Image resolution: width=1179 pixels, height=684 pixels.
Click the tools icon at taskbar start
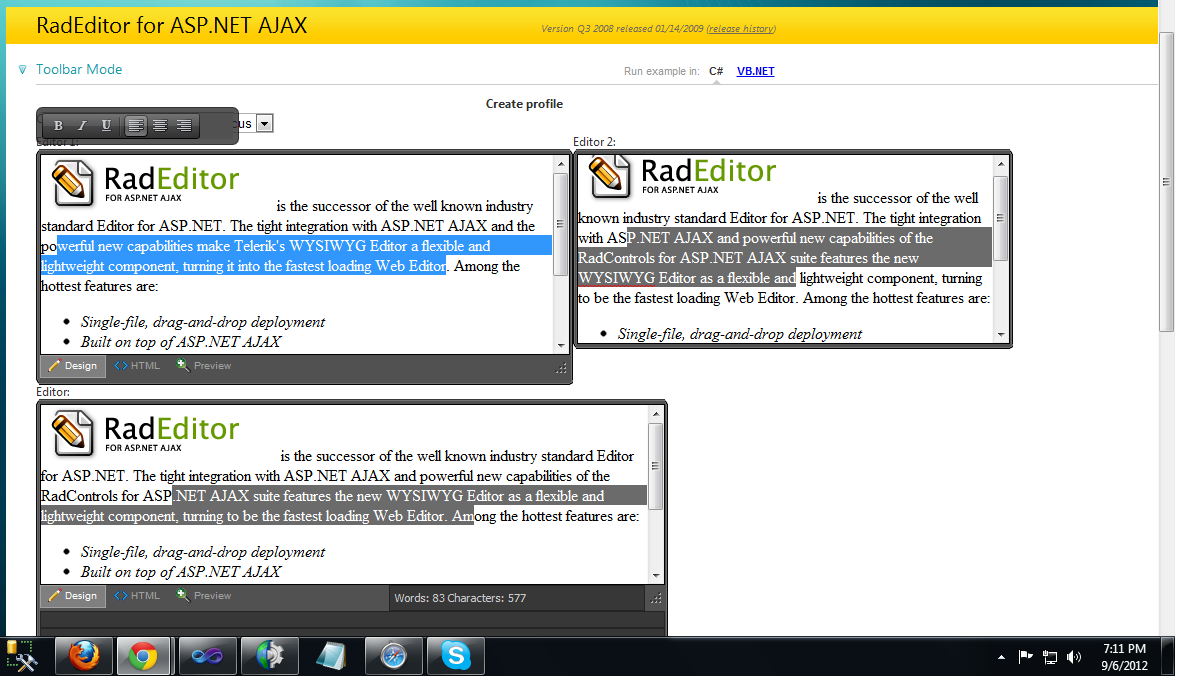(x=22, y=657)
